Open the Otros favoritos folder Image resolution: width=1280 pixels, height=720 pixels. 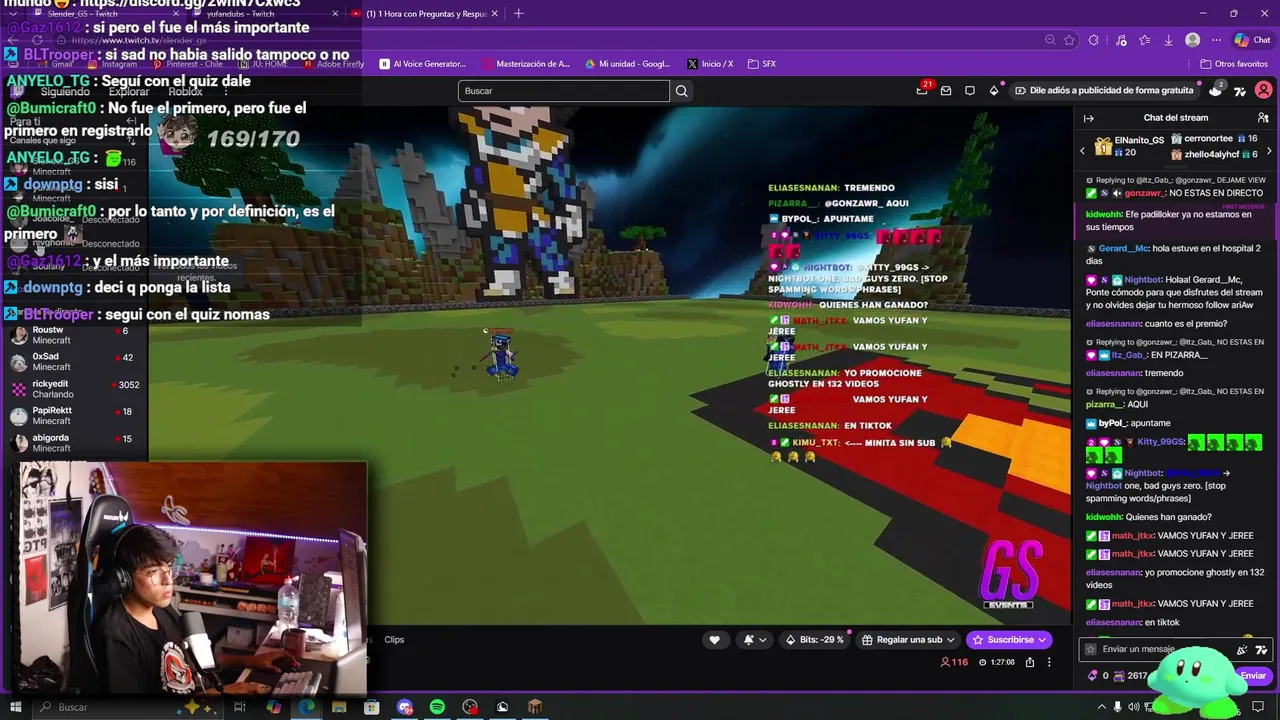[x=1233, y=64]
